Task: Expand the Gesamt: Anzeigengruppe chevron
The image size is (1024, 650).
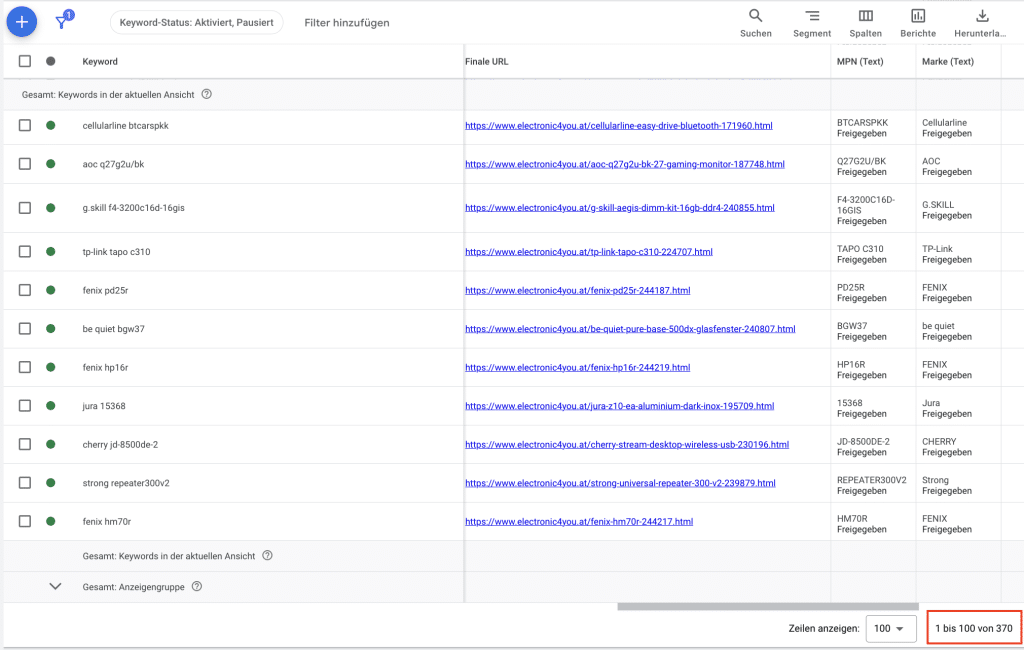Action: [56, 587]
